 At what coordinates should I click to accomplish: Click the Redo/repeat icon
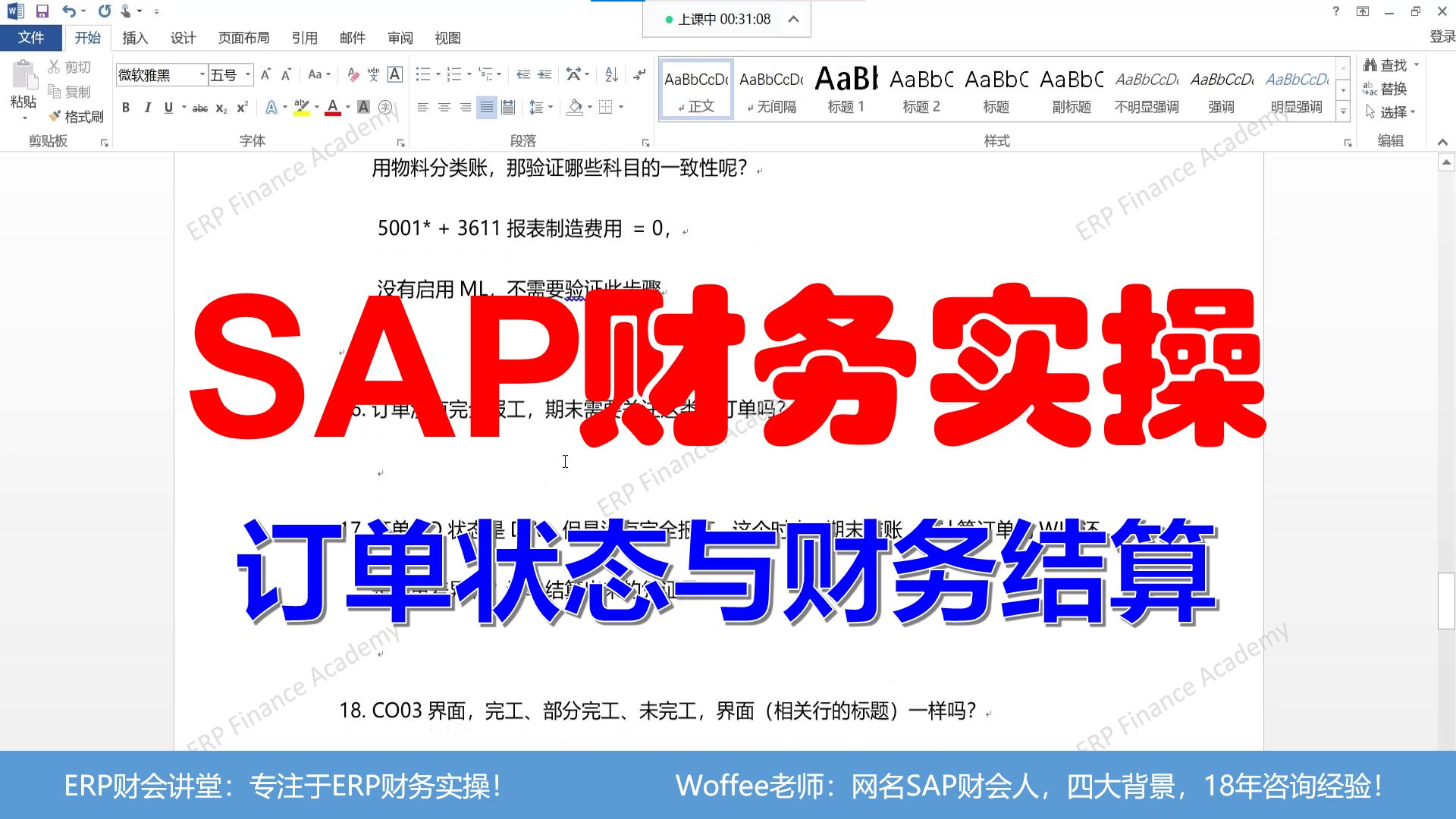tap(105, 11)
